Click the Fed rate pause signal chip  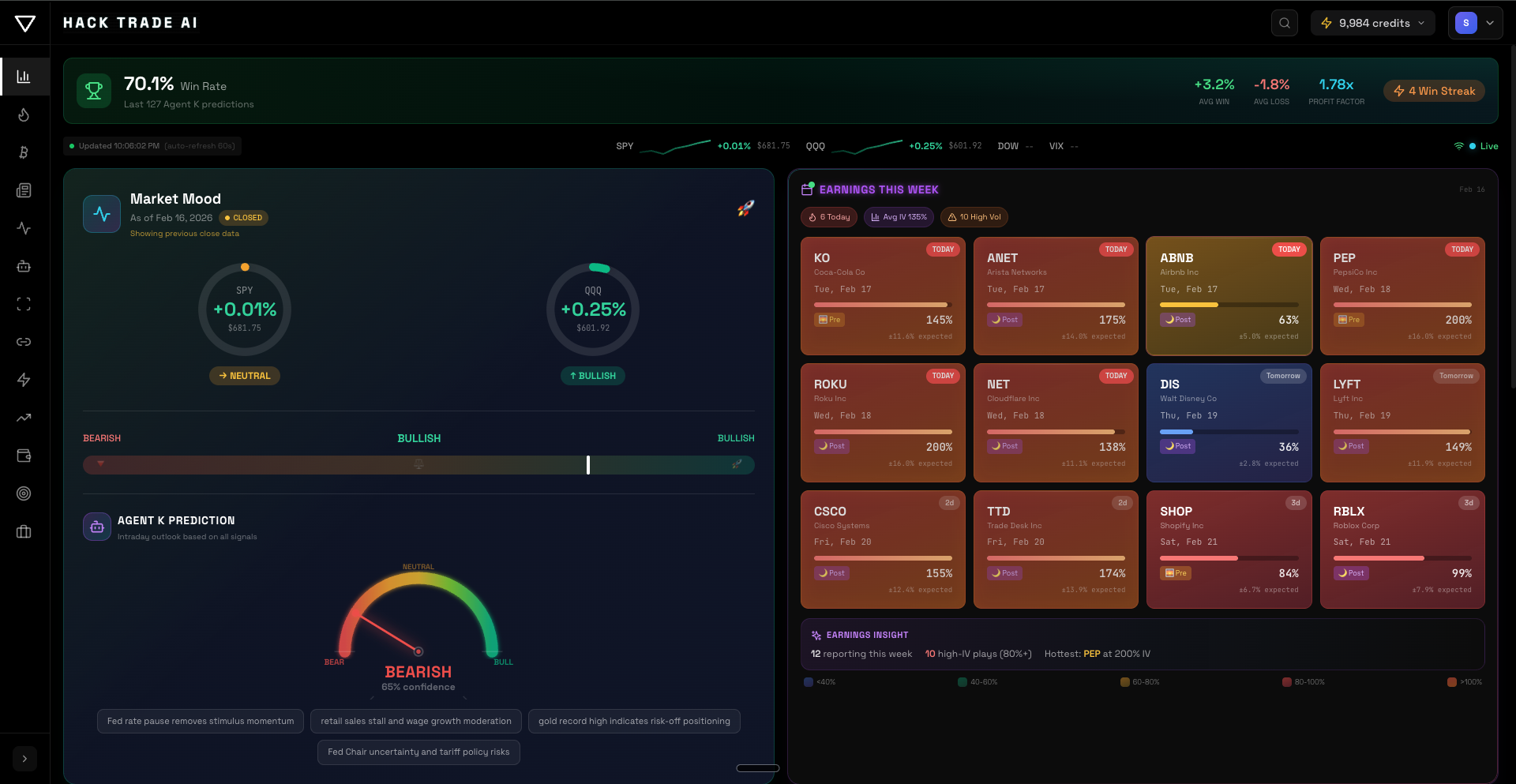(200, 721)
